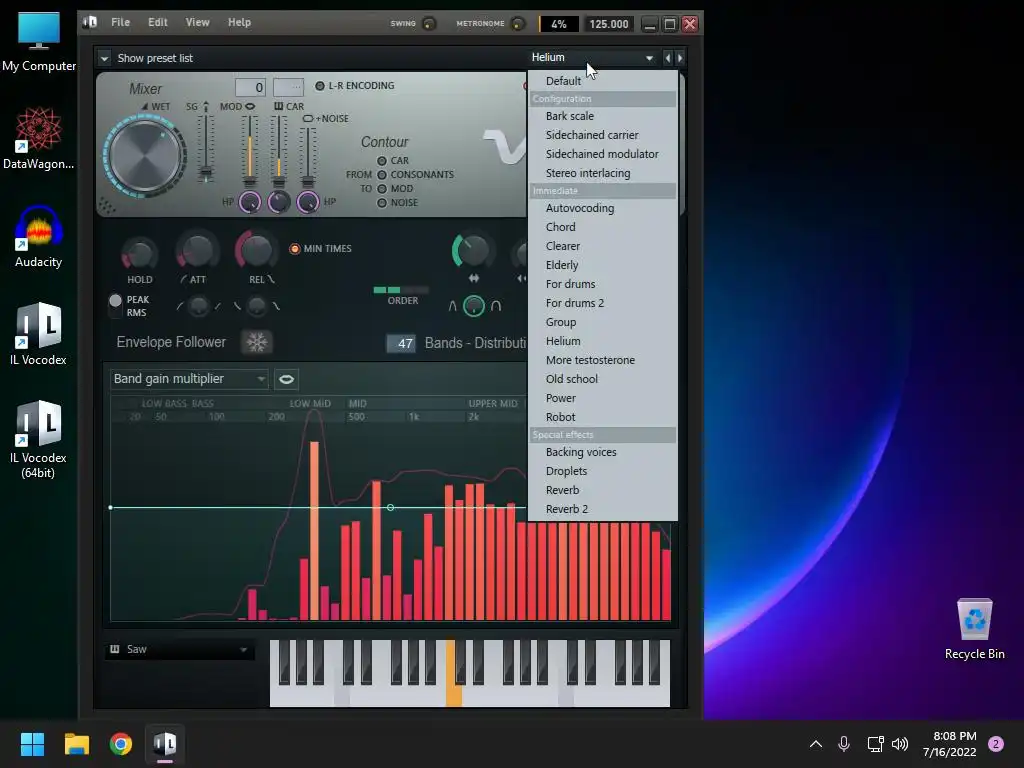1024x768 pixels.
Task: Click the mixer value field showing 0
Action: 250,87
